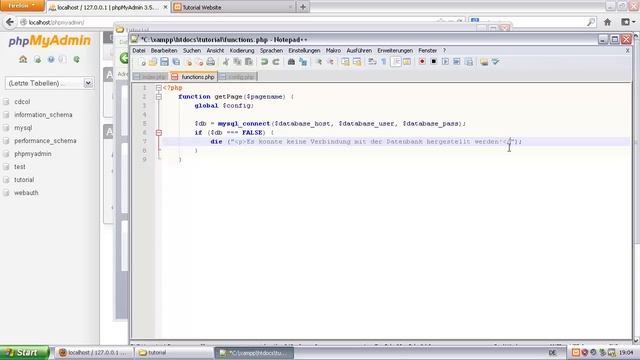
Task: Open the Datei menu
Action: point(139,51)
